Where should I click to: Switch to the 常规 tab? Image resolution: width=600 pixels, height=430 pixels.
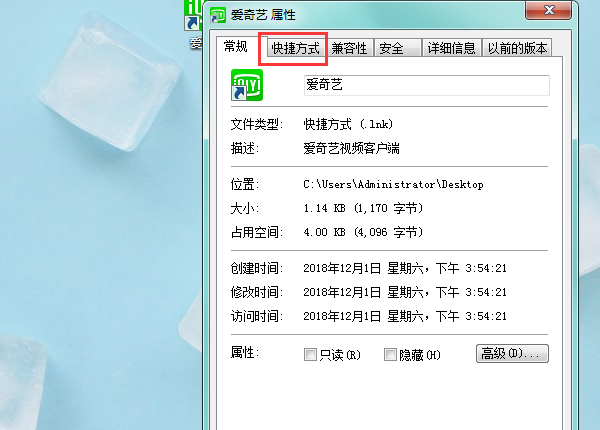236,46
